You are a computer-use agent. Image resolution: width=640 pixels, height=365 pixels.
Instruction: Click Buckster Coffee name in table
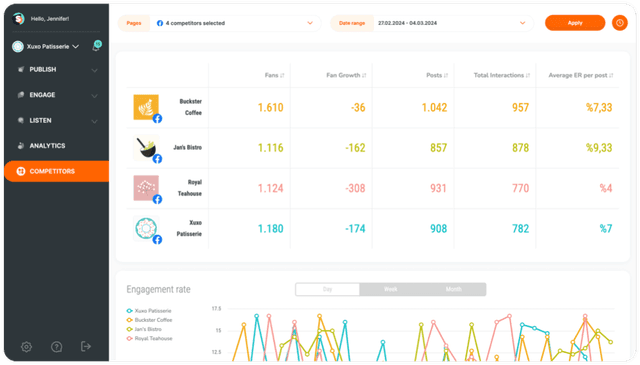click(191, 107)
